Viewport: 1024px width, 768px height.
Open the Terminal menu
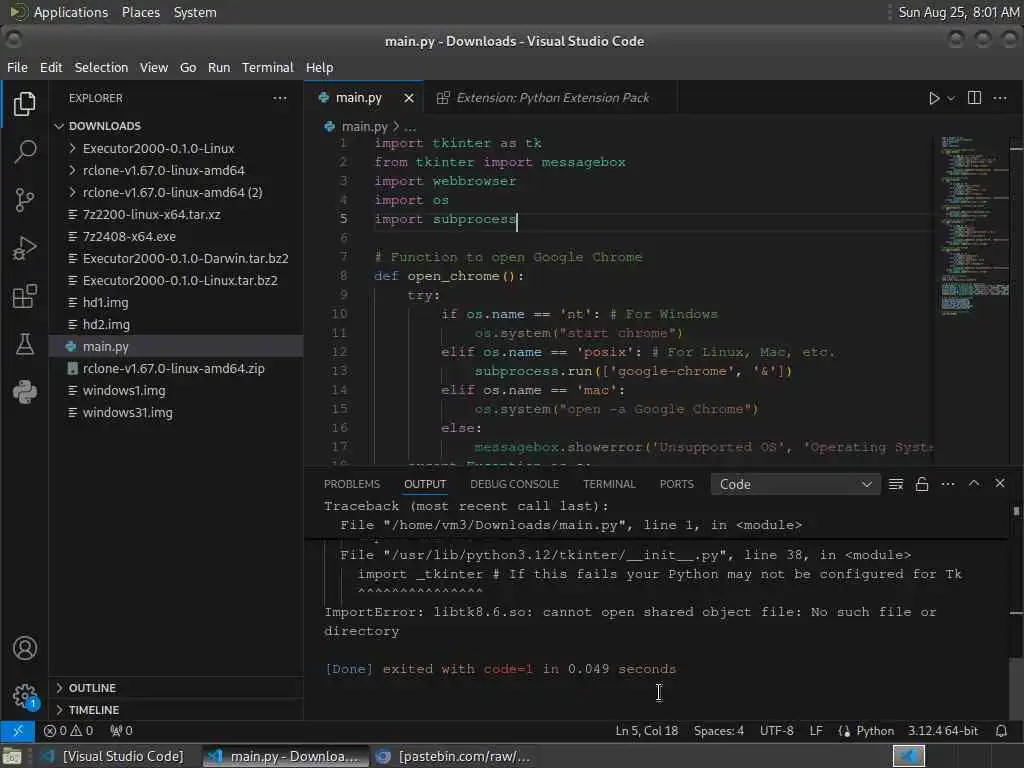pyautogui.click(x=268, y=67)
